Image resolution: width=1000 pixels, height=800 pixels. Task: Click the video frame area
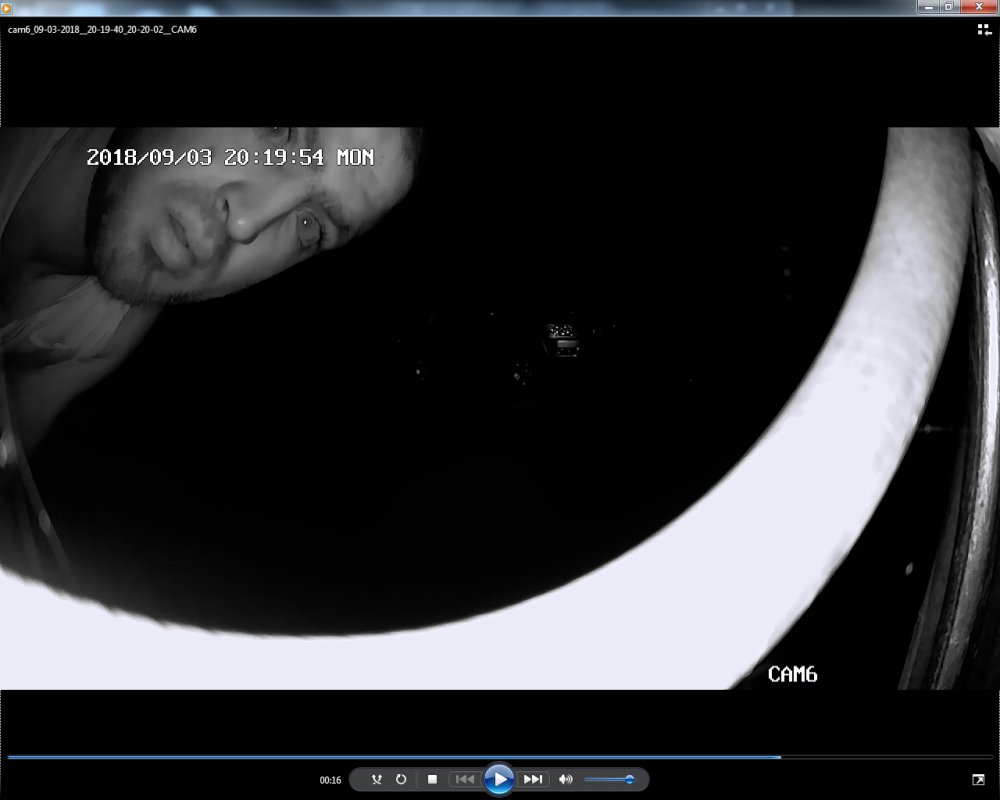point(499,408)
